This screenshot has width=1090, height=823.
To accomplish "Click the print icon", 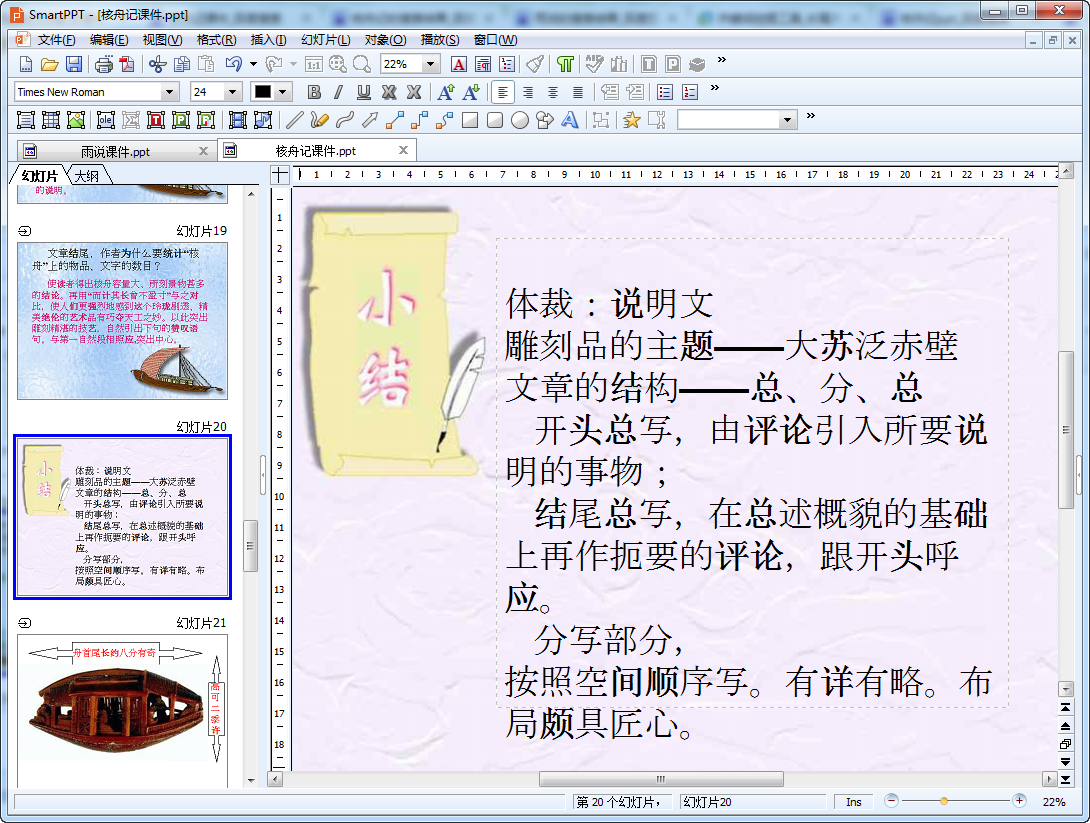I will click(104, 64).
